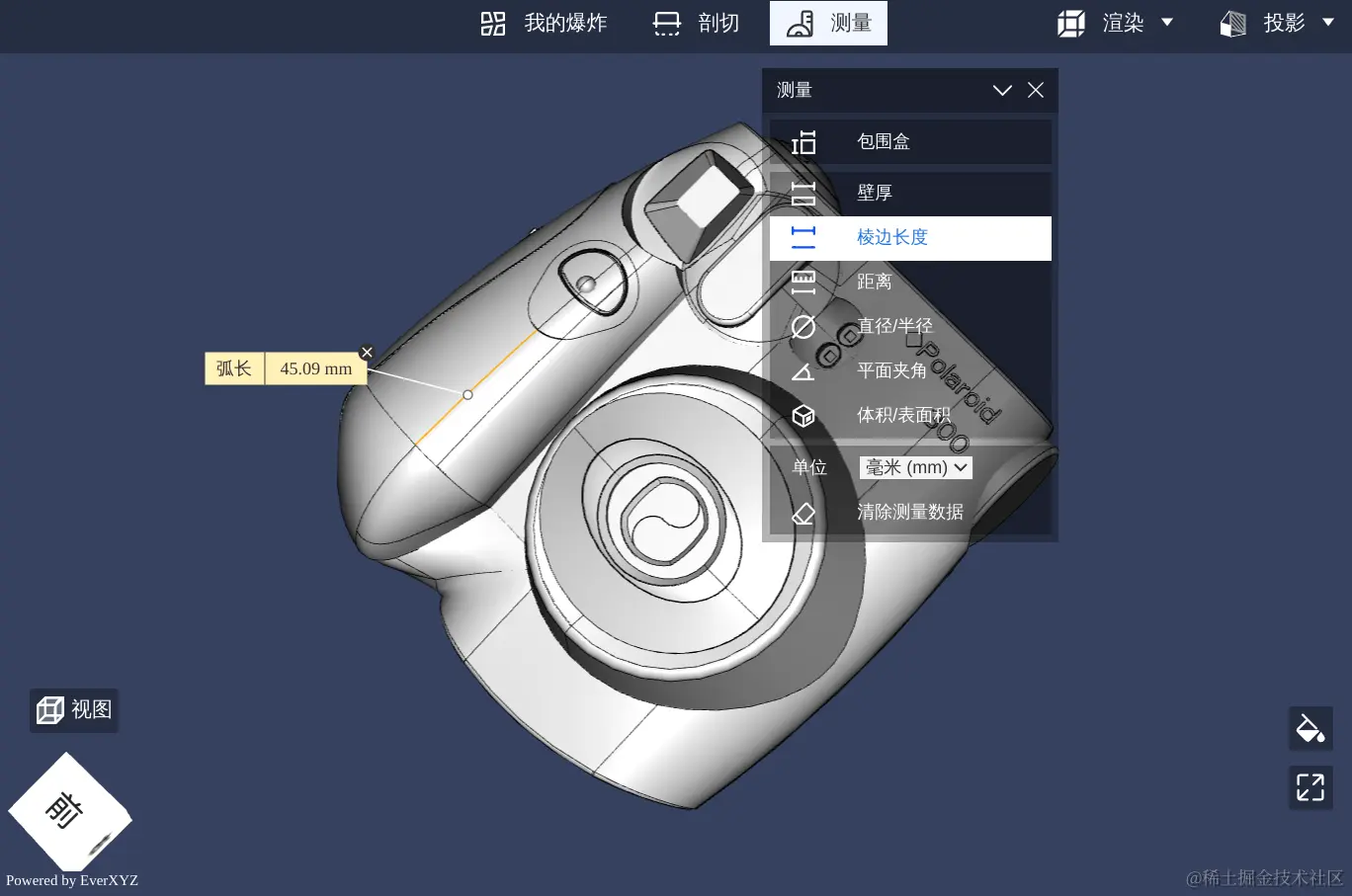Image resolution: width=1352 pixels, height=896 pixels.
Task: Click the 包围盒 bounding box icon
Action: [x=803, y=142]
